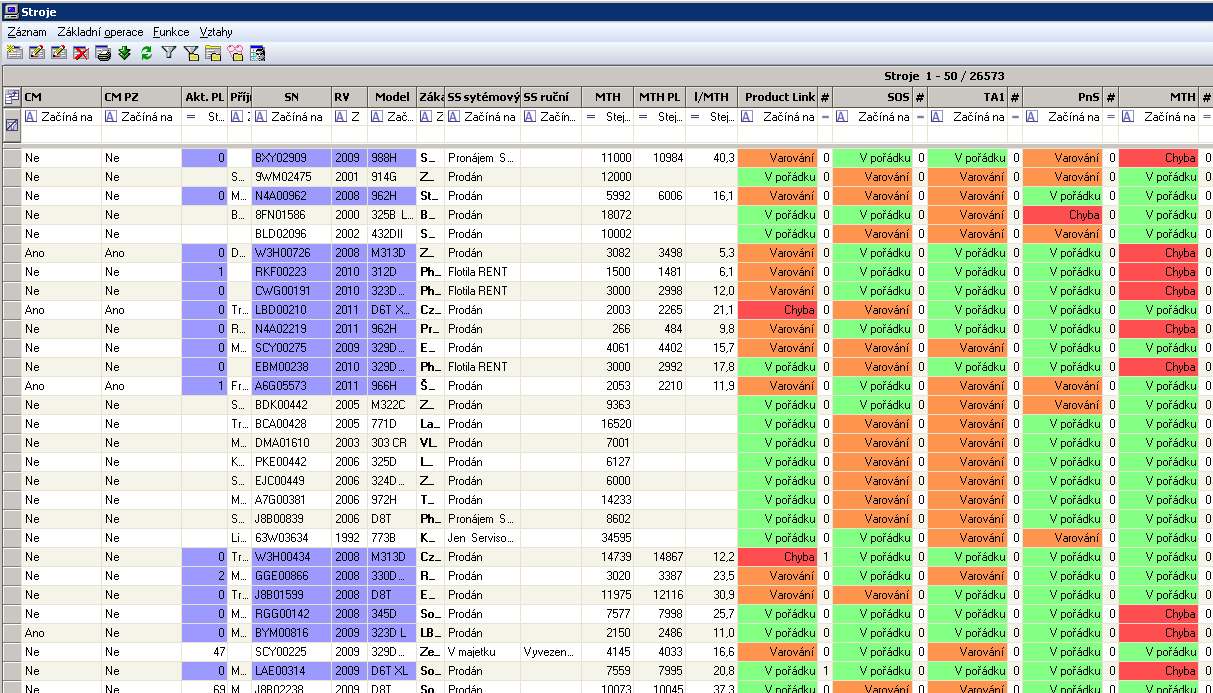Sort by the Model column header
Image resolution: width=1213 pixels, height=693 pixels.
coord(392,97)
